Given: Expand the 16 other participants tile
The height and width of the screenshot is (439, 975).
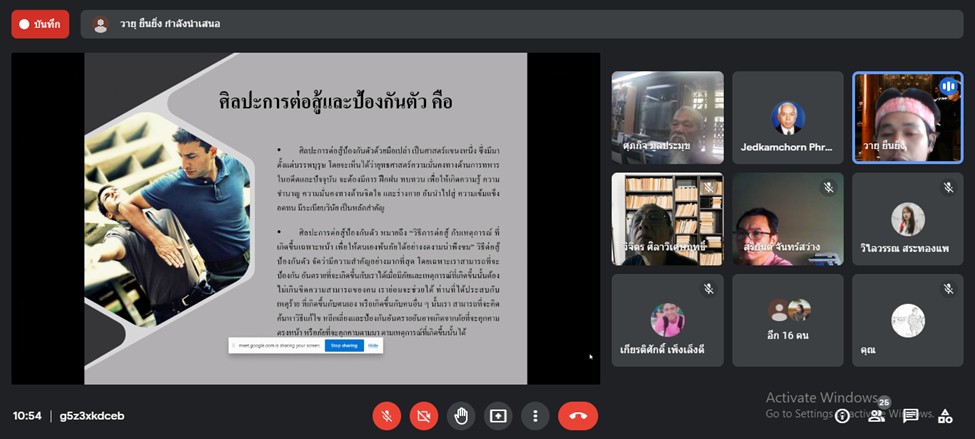Looking at the screenshot, I should coord(787,320).
